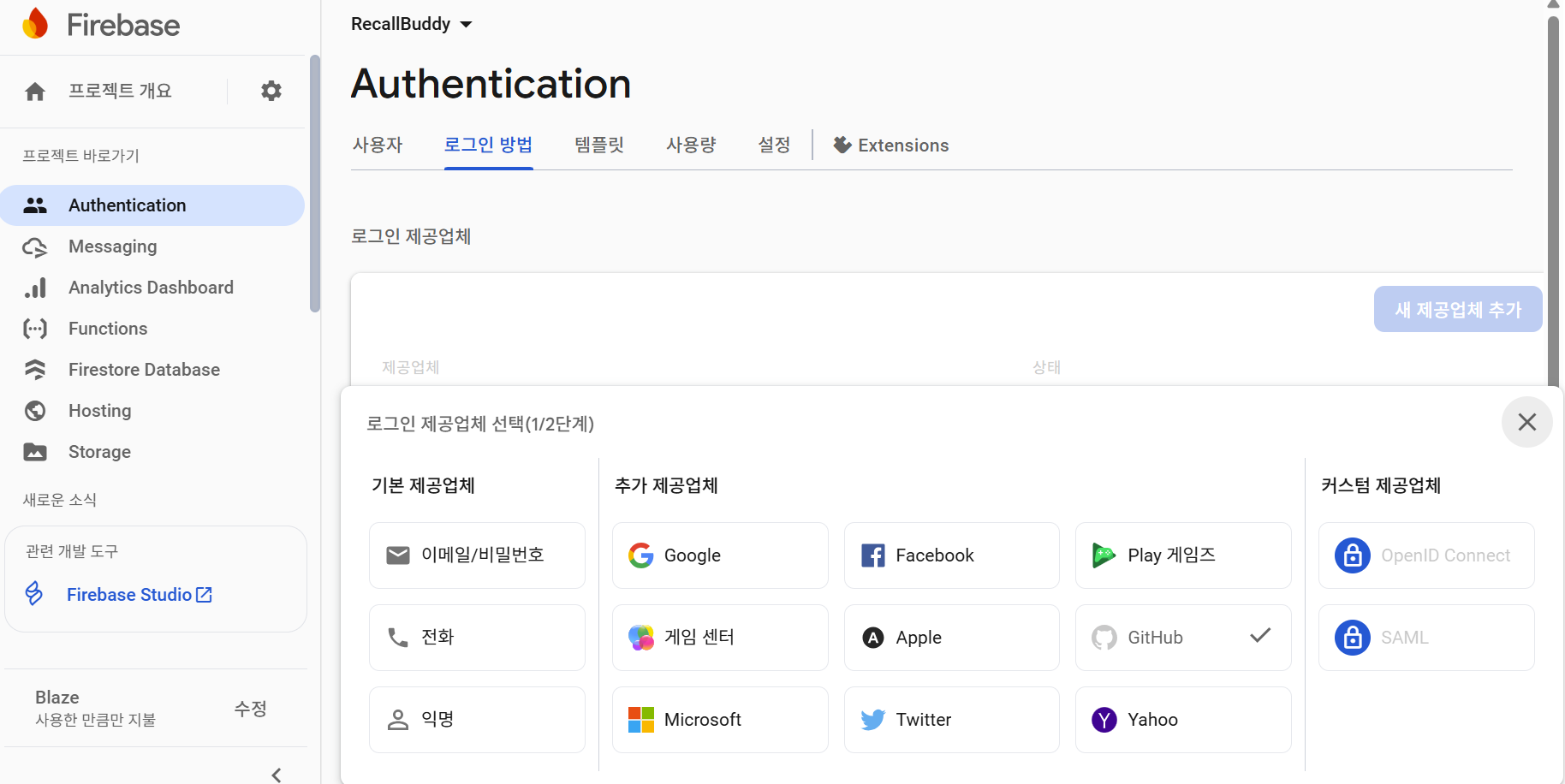Click the home icon for project overview
1565x784 pixels.
35,92
